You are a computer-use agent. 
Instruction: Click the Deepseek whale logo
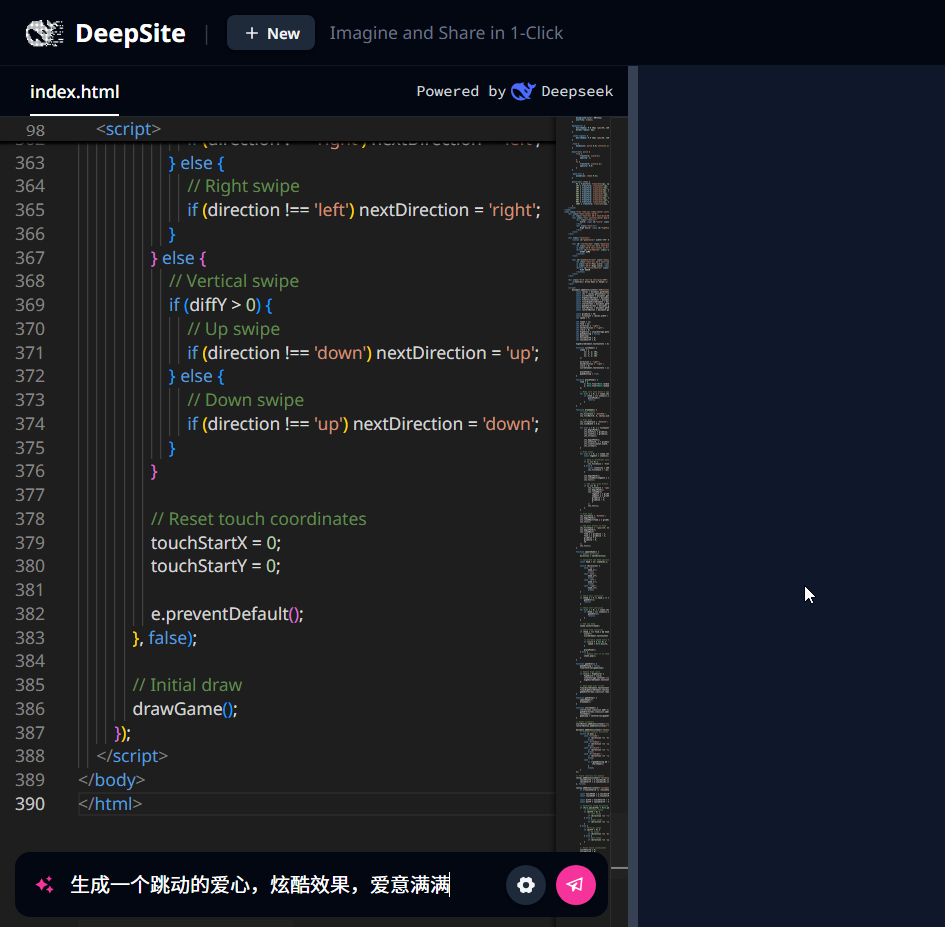[523, 91]
